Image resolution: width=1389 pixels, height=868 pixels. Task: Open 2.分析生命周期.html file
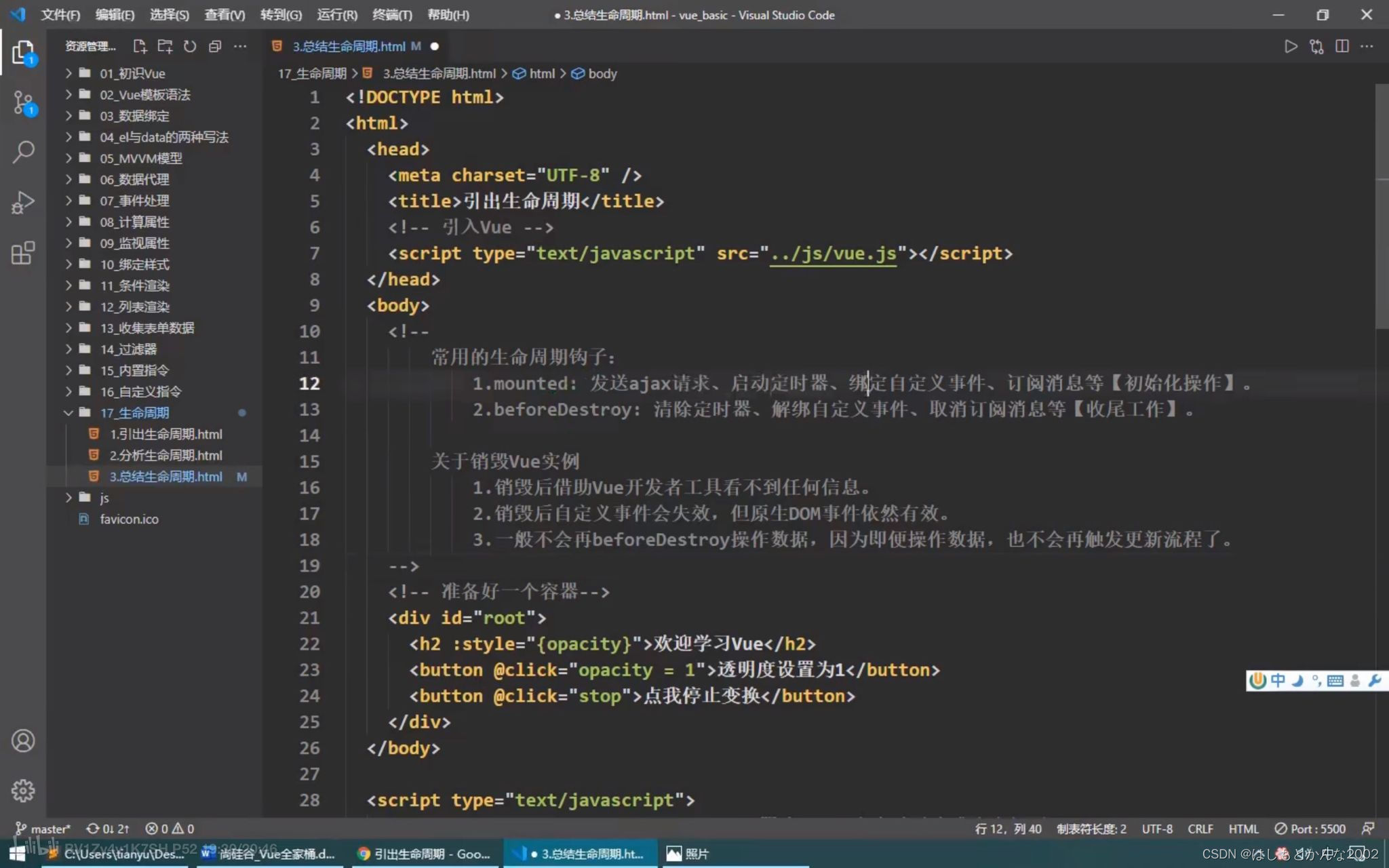[165, 455]
